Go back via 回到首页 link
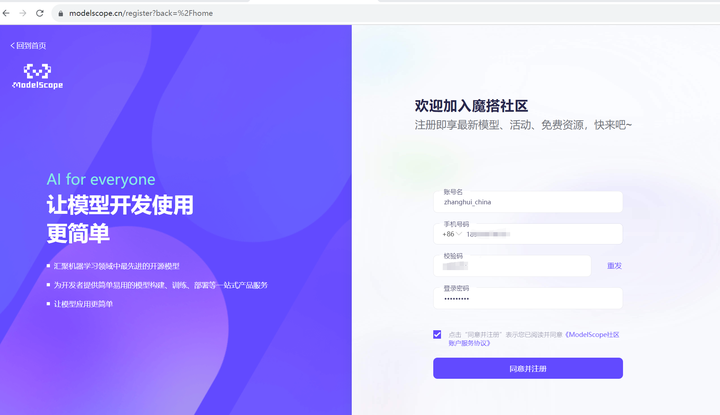Viewport: 720px width, 415px height. pyautogui.click(x=28, y=45)
